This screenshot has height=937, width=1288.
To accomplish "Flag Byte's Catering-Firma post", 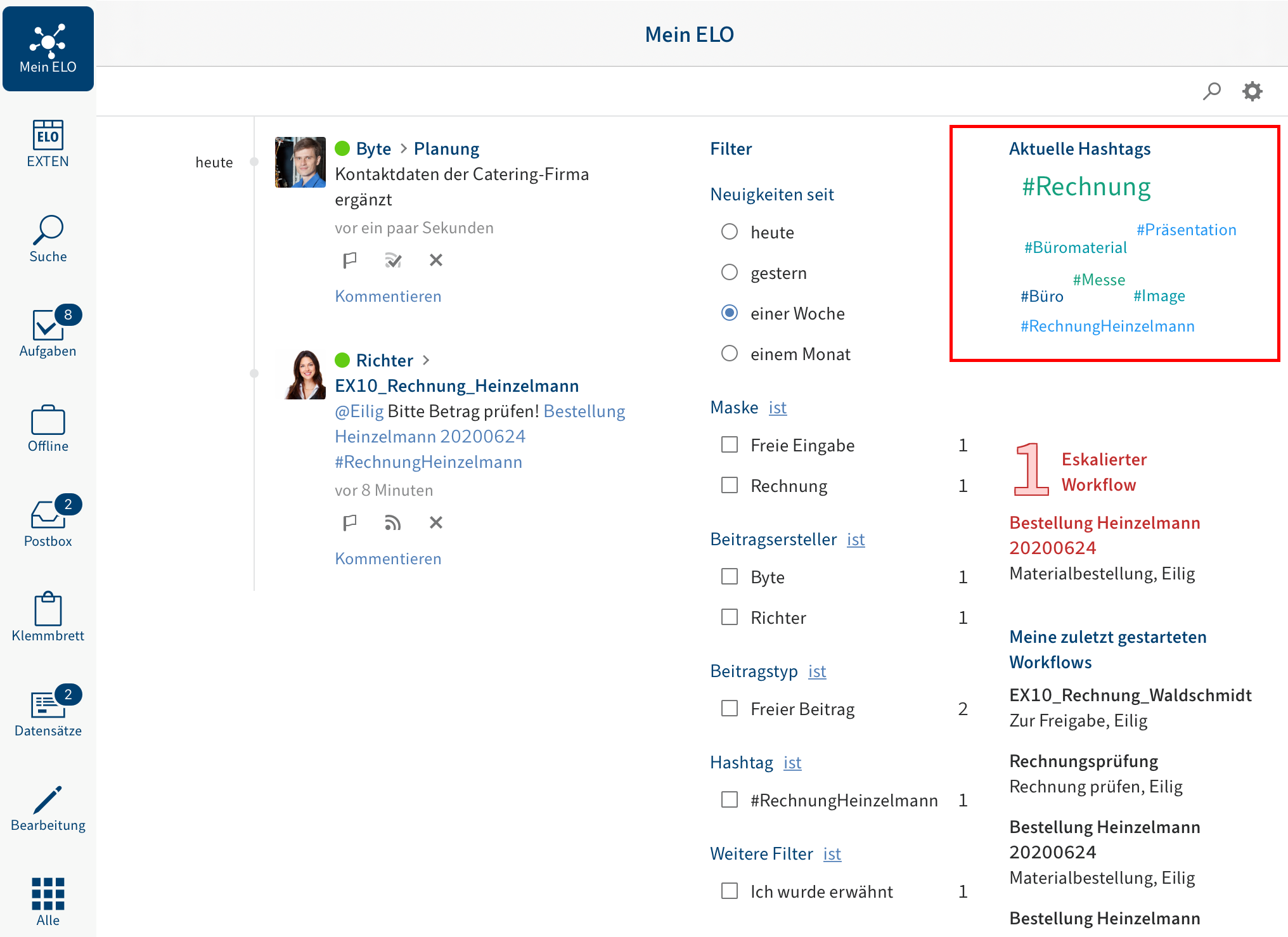I will pos(349,260).
